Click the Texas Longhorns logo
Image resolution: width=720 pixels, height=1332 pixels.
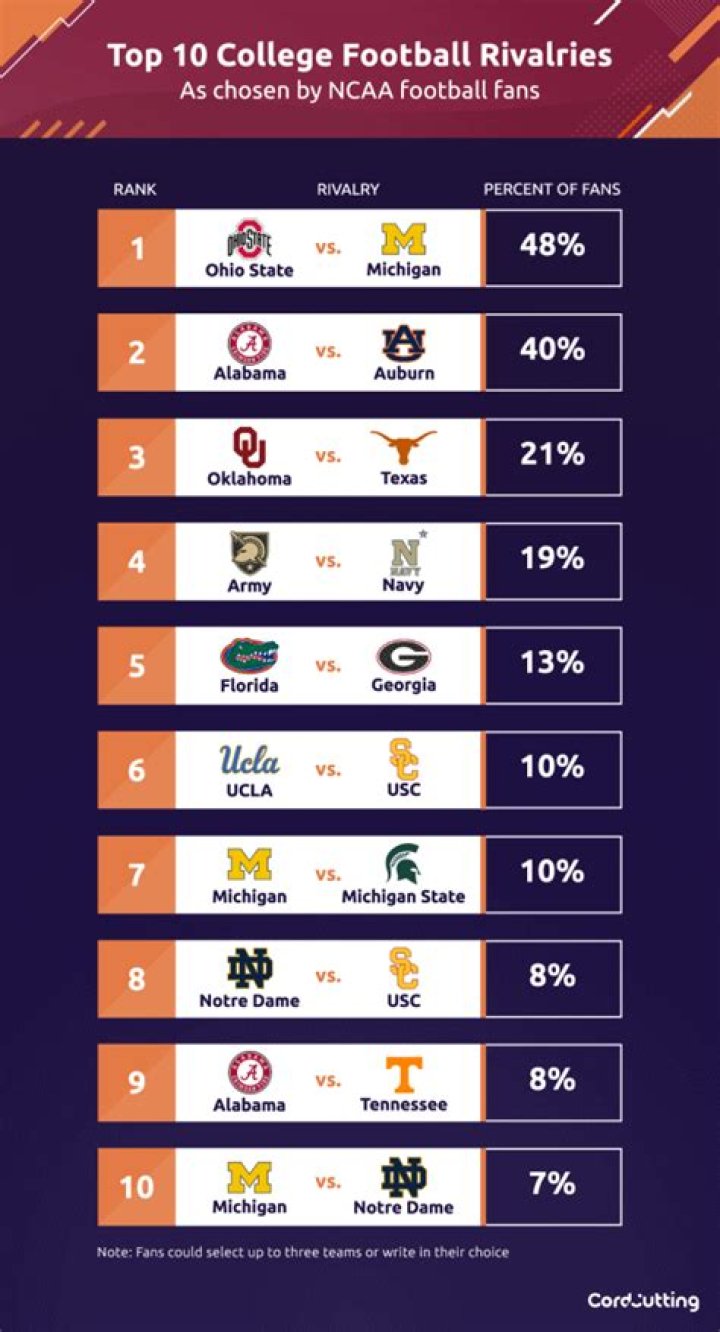[x=403, y=447]
